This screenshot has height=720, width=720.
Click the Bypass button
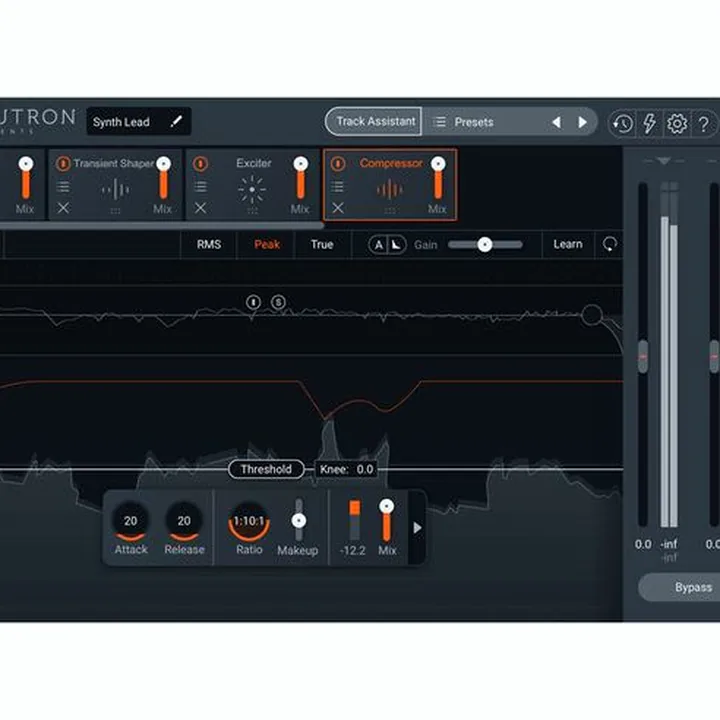click(x=680, y=587)
